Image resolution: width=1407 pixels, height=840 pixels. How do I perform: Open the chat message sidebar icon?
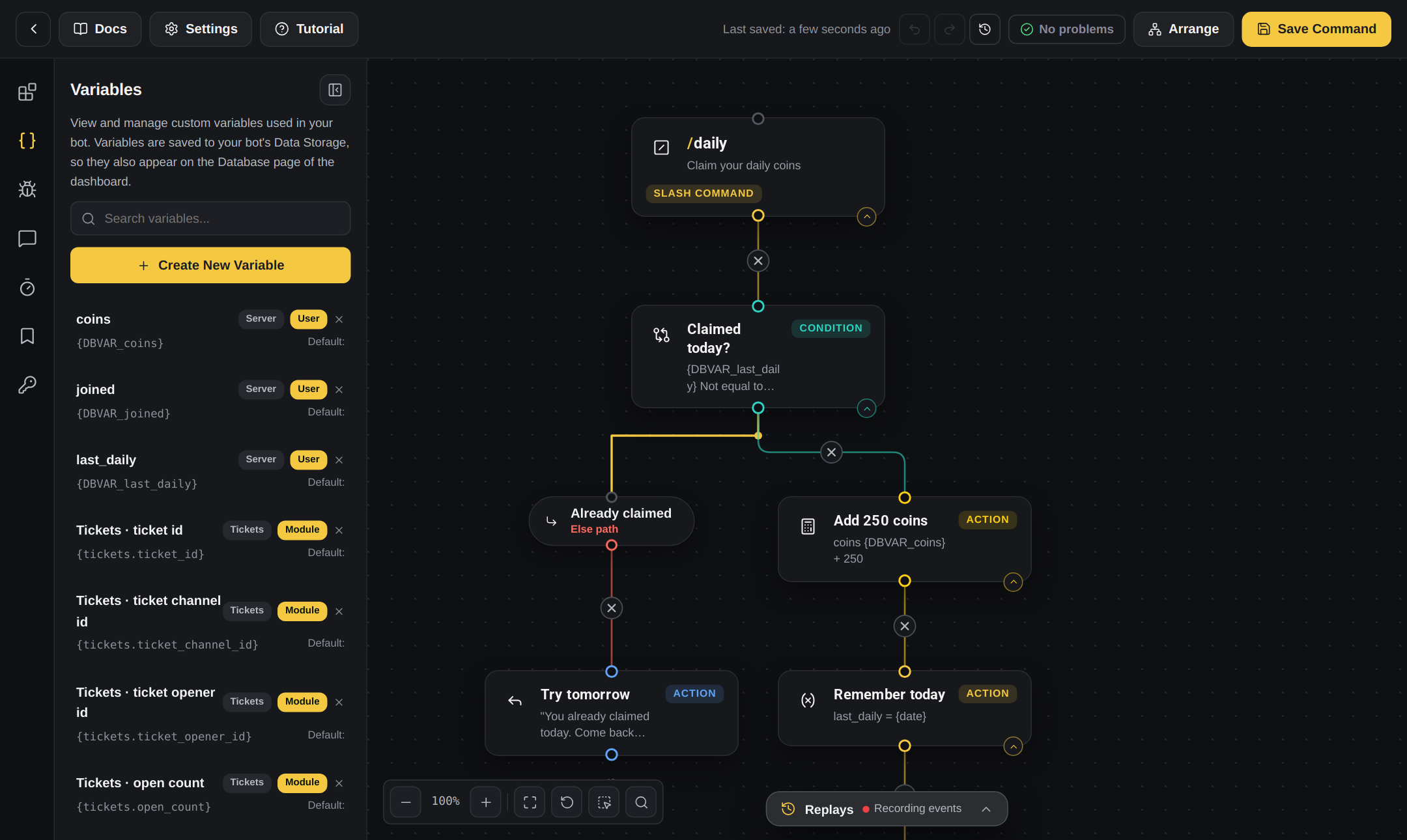pyautogui.click(x=27, y=238)
